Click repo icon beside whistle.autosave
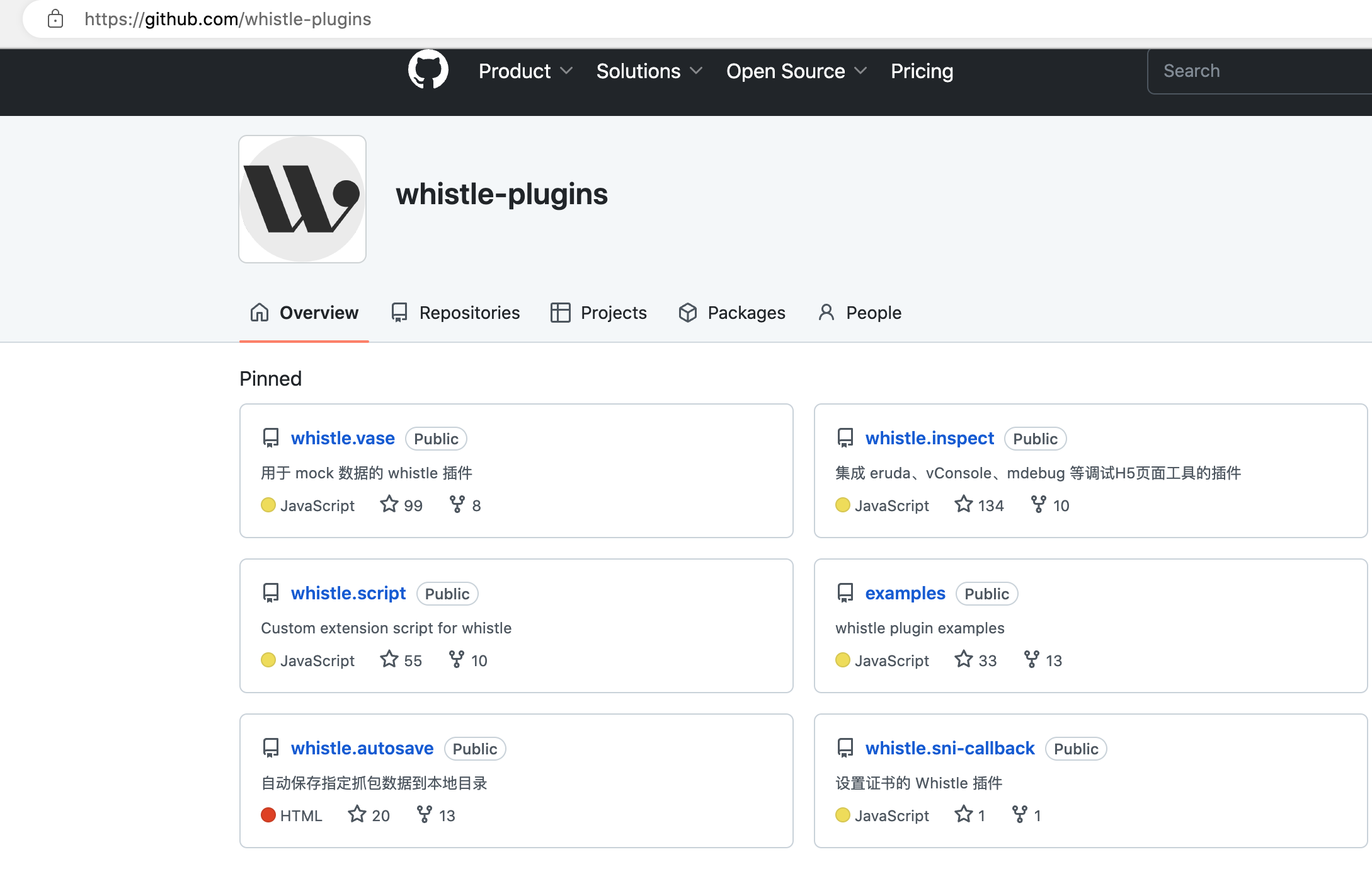This screenshot has width=1372, height=876. tap(271, 748)
